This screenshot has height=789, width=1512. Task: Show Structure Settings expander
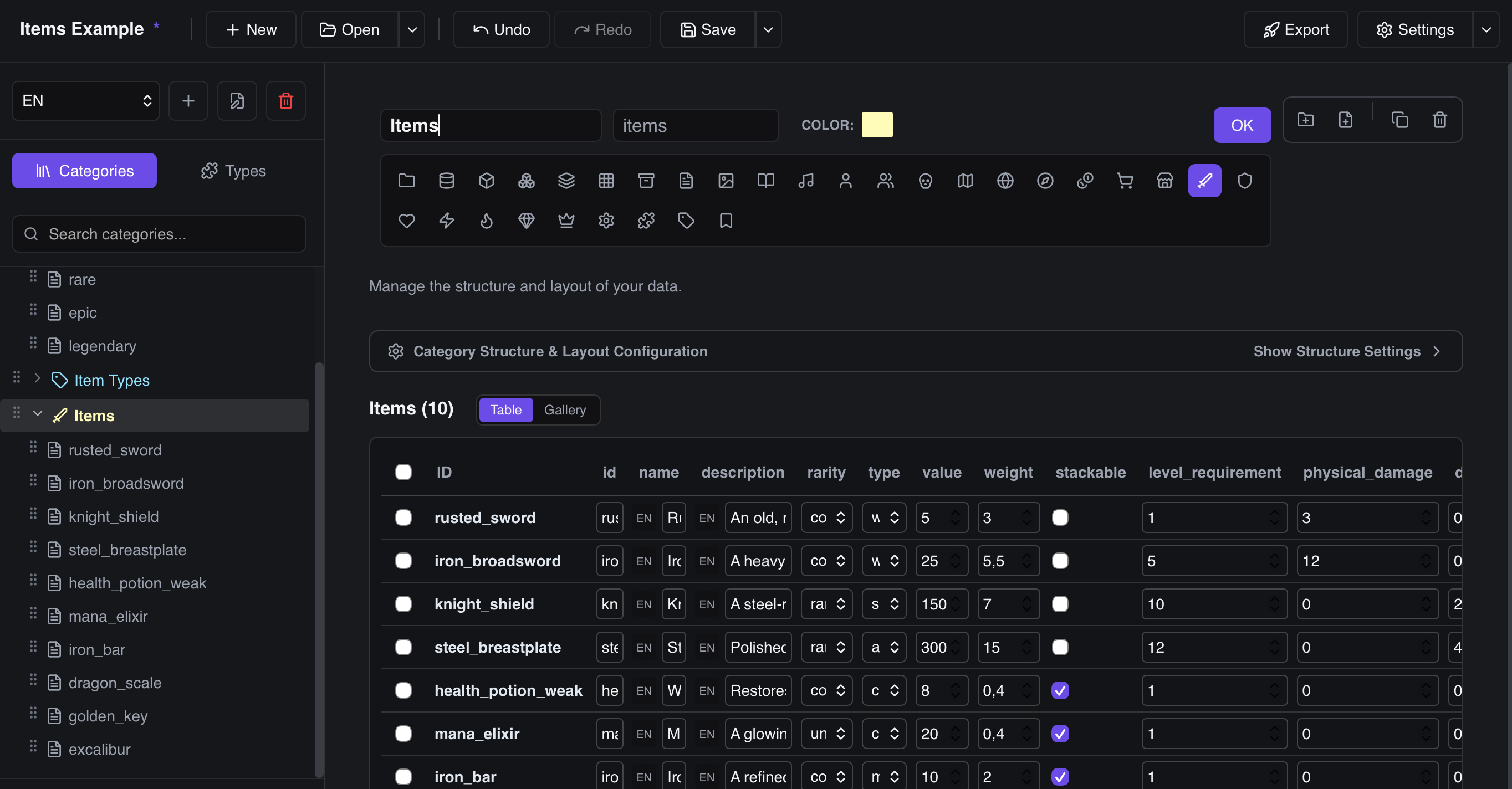tap(1347, 351)
